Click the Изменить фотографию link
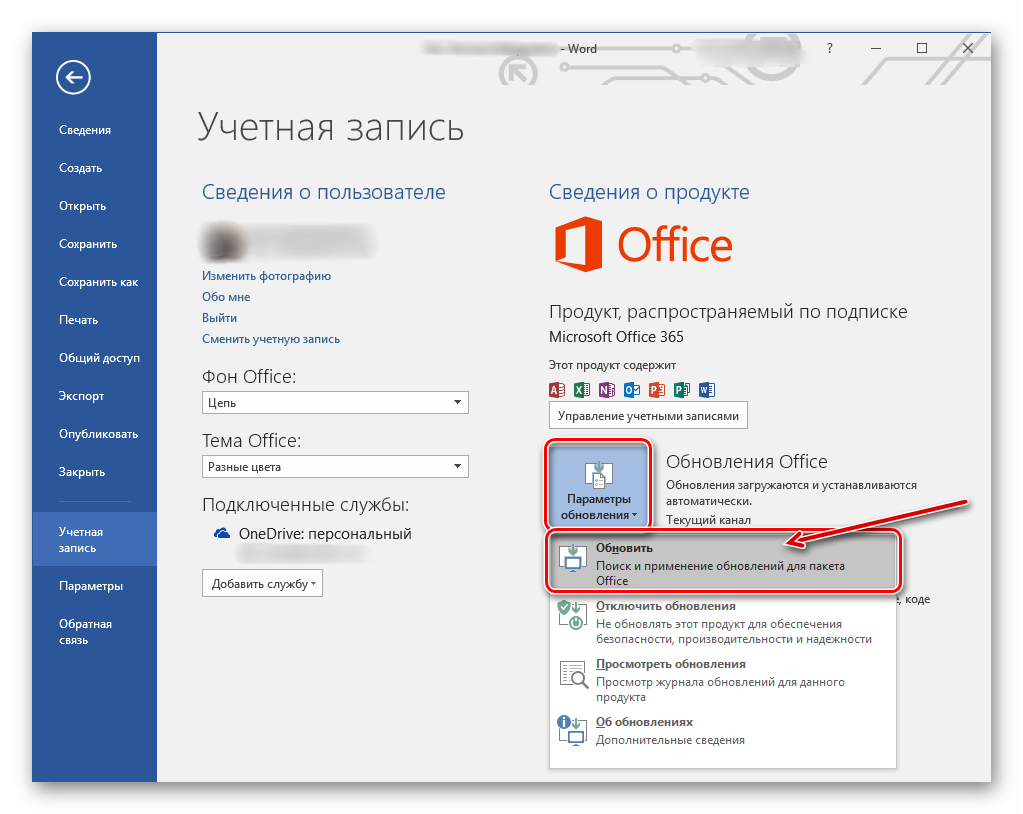The height and width of the screenshot is (814, 1023). [x=266, y=276]
